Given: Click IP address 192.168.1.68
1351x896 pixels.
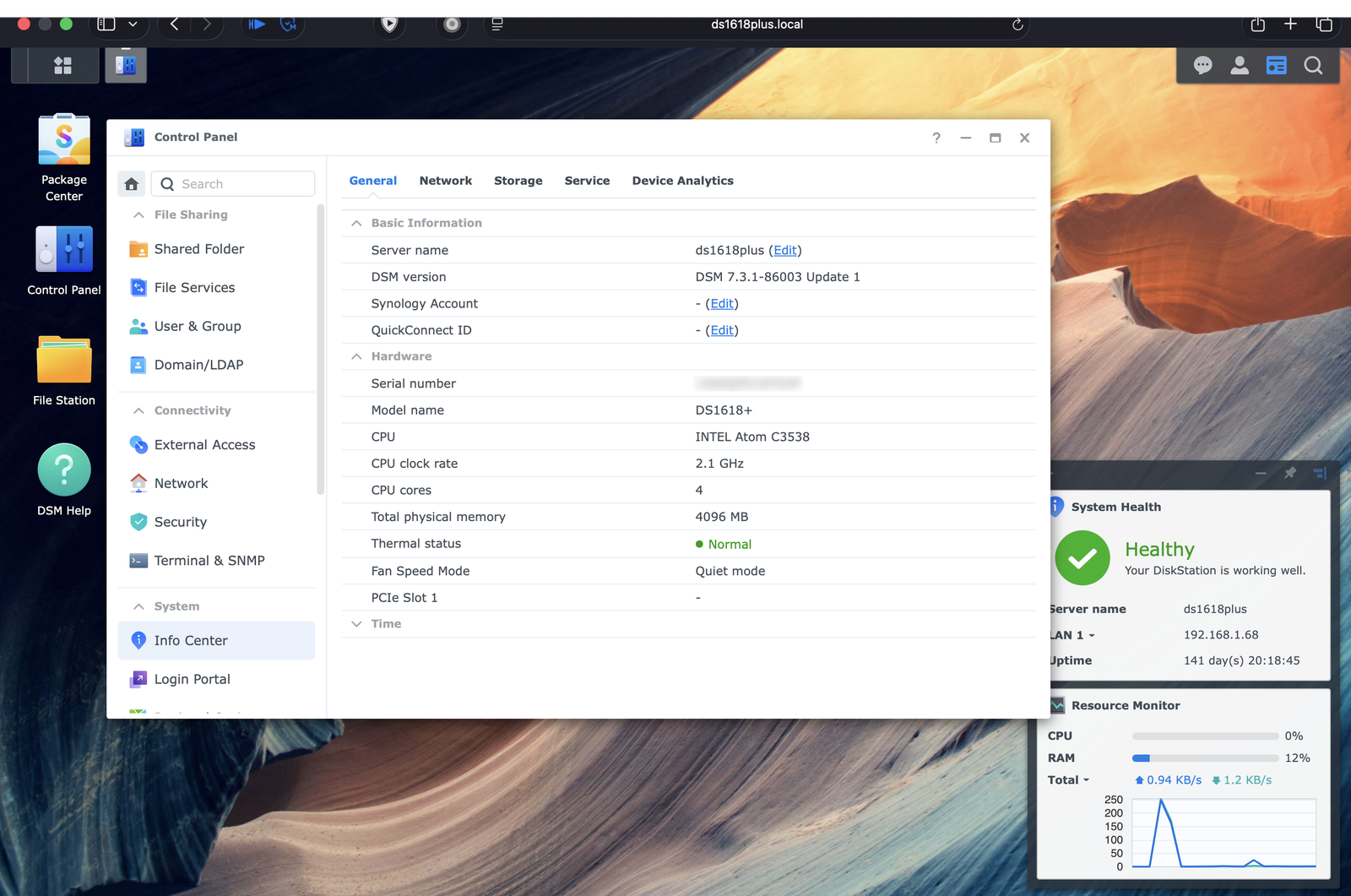Looking at the screenshot, I should coord(1221,635).
